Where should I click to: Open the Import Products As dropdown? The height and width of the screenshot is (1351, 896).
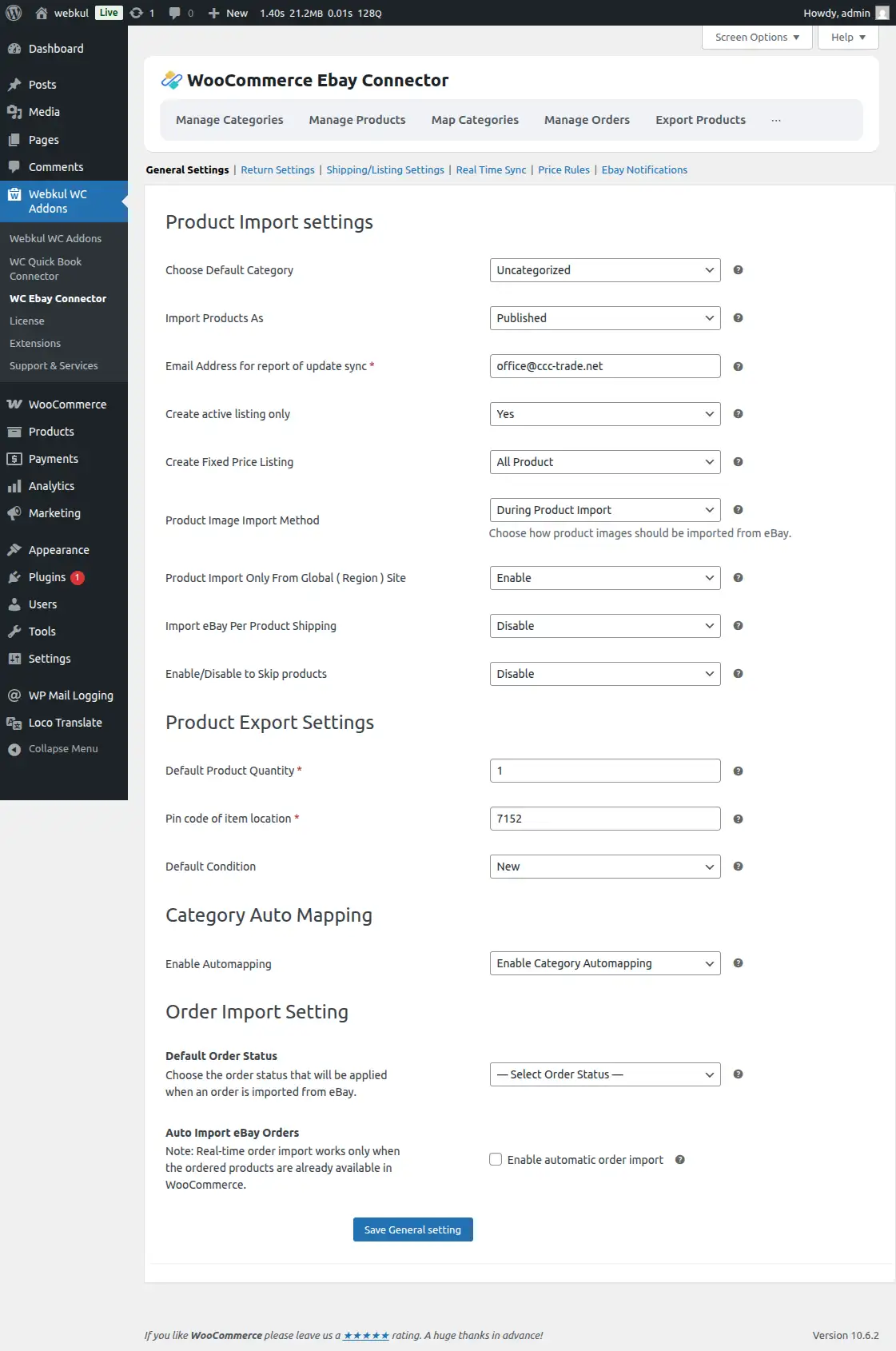tap(605, 318)
